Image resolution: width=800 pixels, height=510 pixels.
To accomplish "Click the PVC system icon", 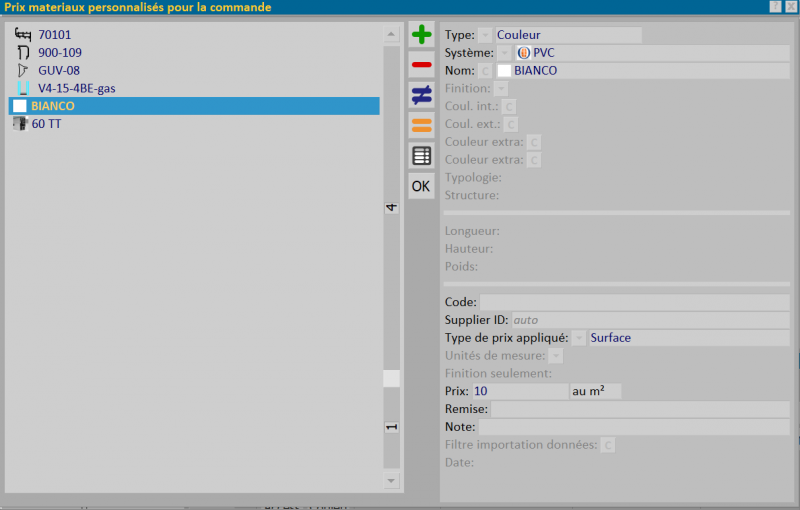I will (523, 53).
